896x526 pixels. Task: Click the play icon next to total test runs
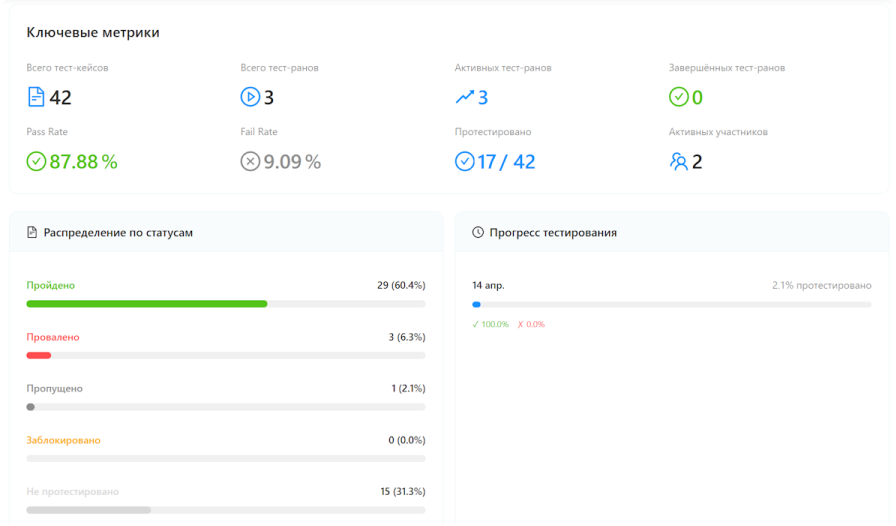(x=250, y=97)
